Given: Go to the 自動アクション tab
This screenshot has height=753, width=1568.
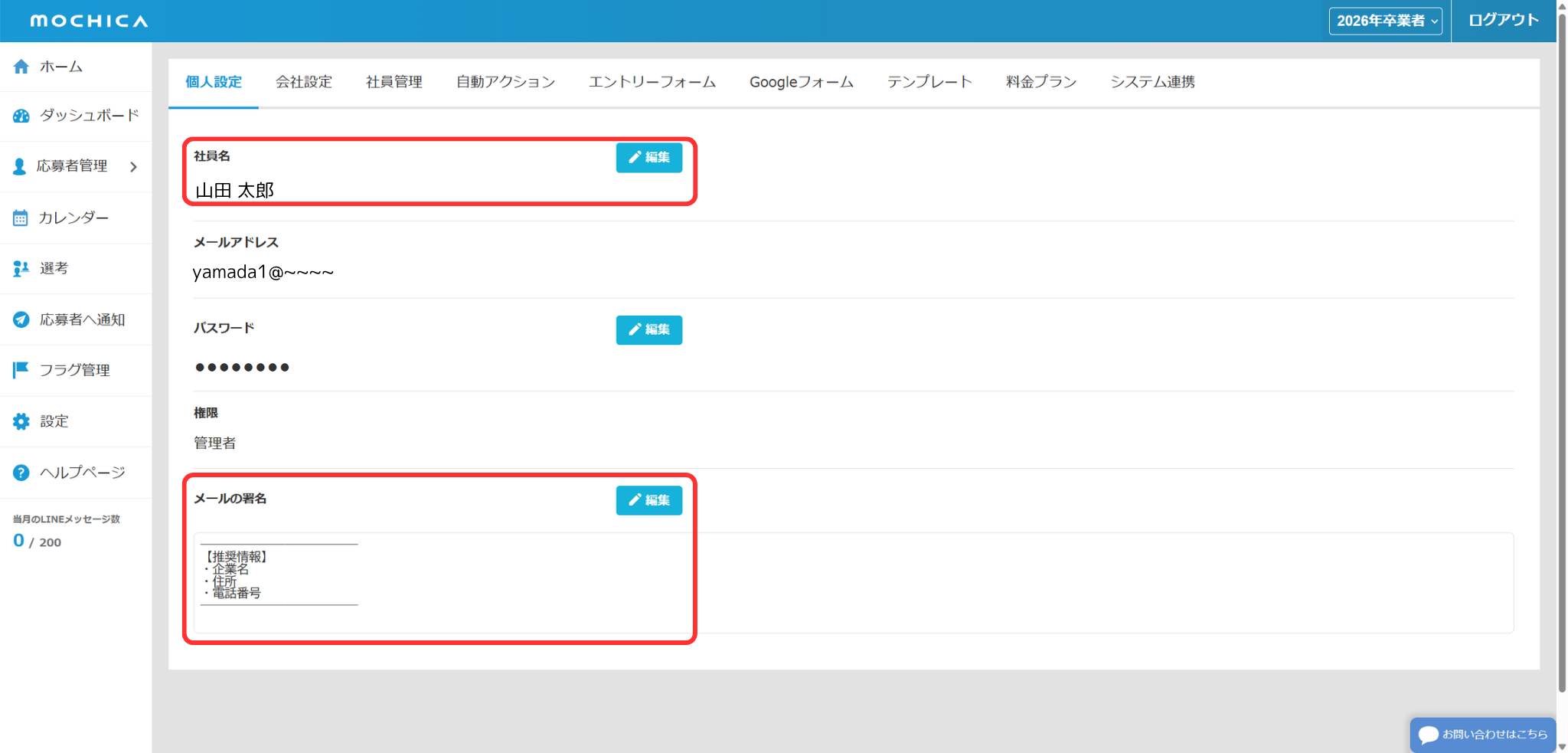Looking at the screenshot, I should tap(505, 82).
